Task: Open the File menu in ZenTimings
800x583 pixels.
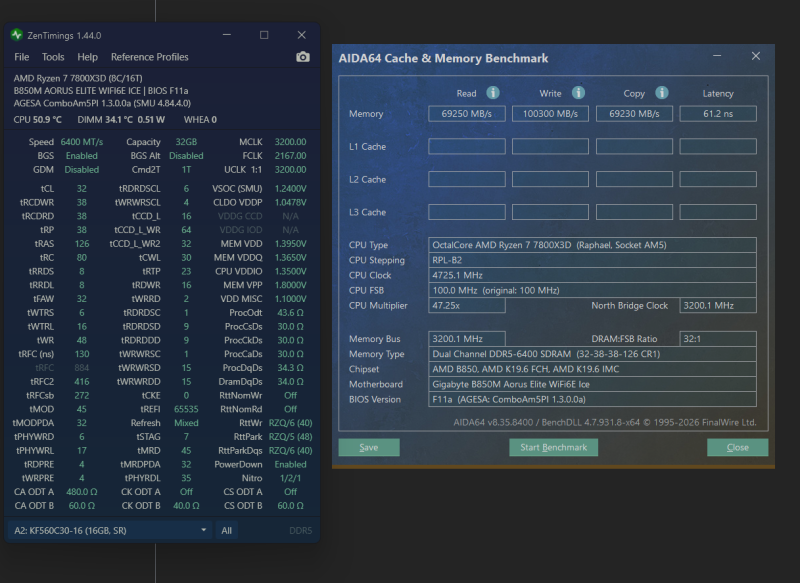Action: [x=21, y=57]
